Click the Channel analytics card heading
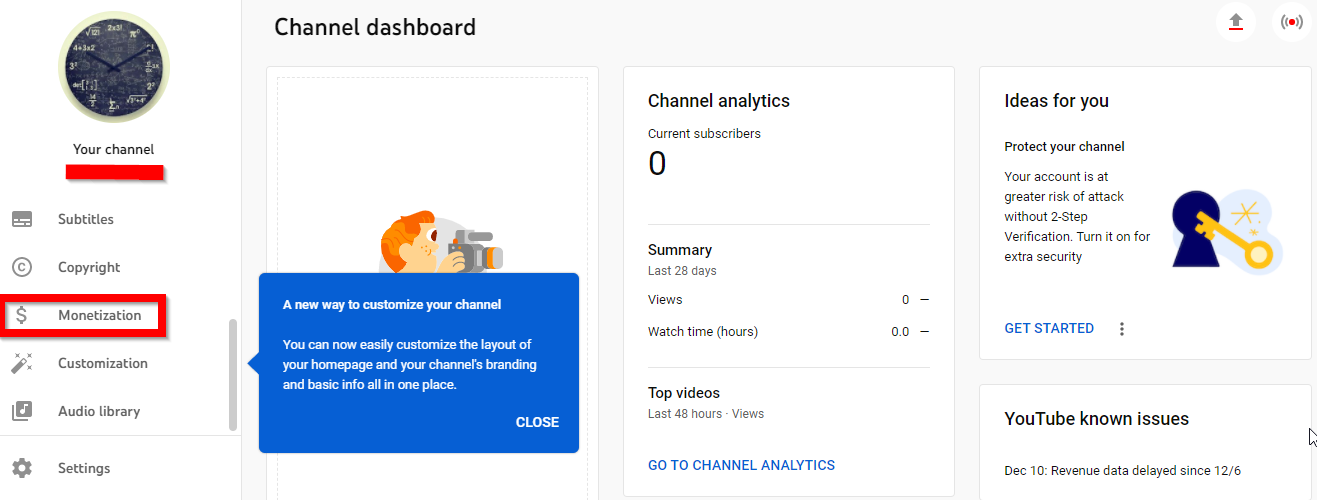This screenshot has height=500, width=1317. pos(719,101)
